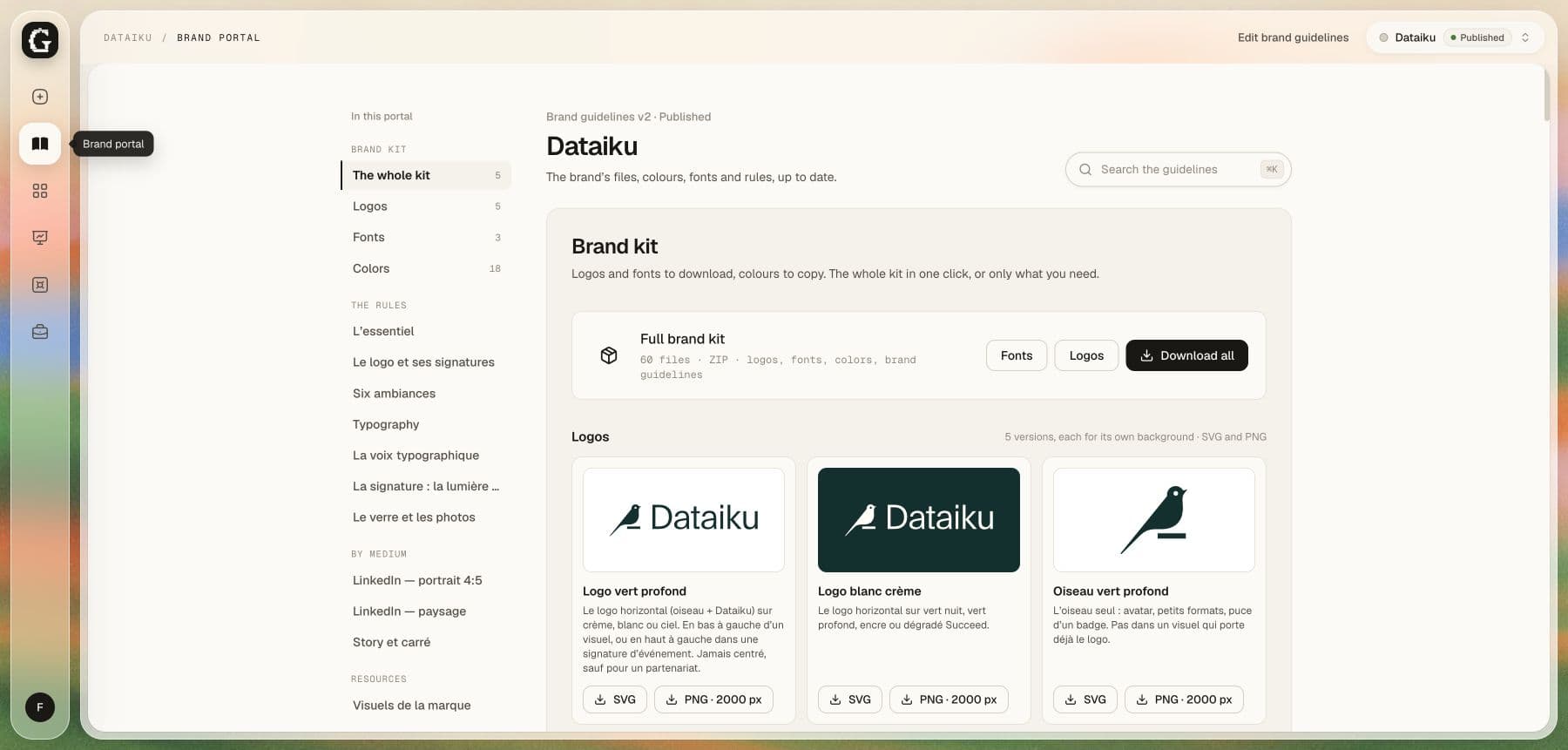Click the Fonts button in Full brand kit
Viewport: 1568px width, 750px height.
pyautogui.click(x=1017, y=355)
